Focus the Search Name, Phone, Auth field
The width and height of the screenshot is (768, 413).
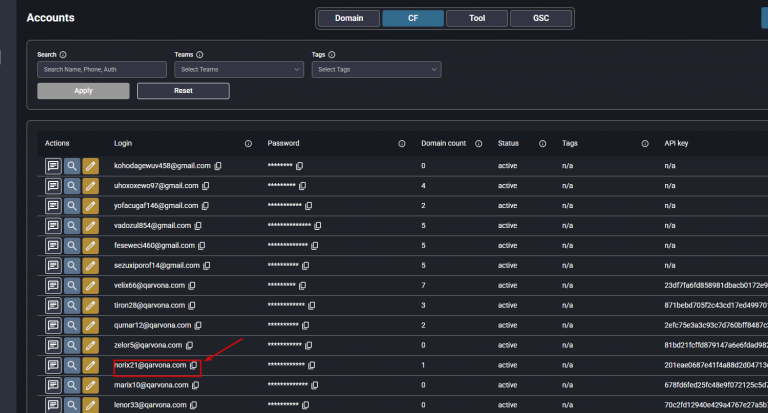pos(102,70)
